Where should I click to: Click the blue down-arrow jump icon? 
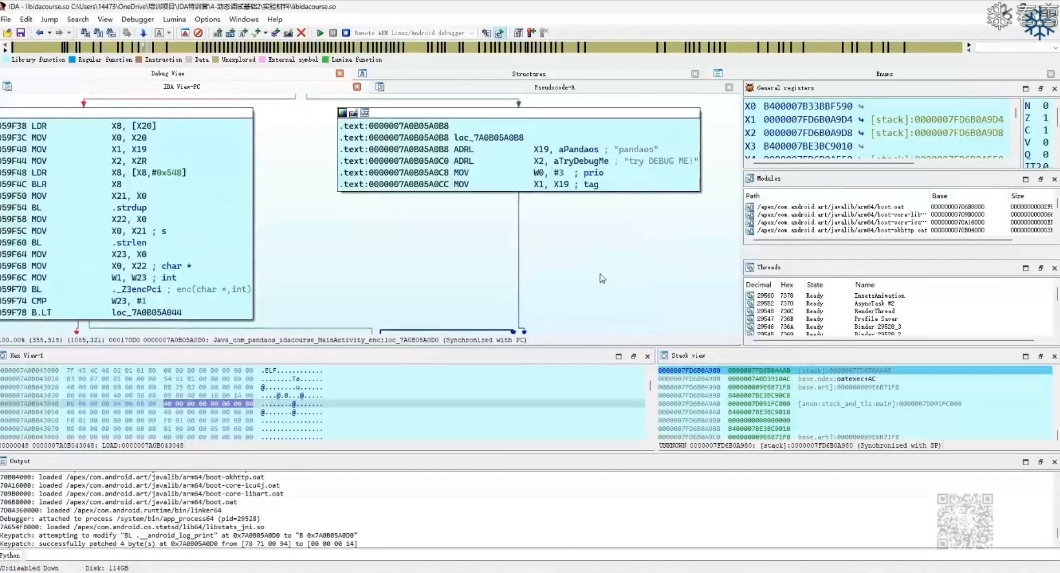click(x=143, y=32)
